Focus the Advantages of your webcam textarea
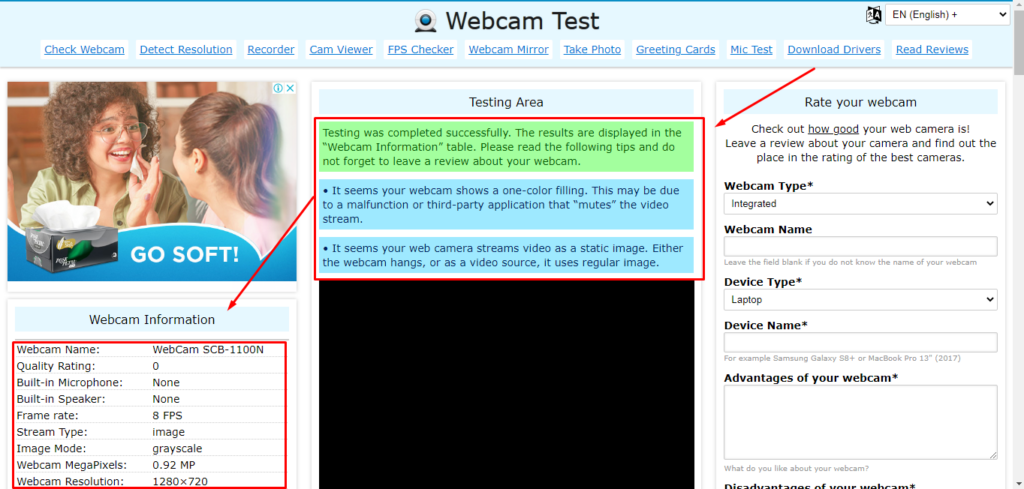 tap(860, 422)
